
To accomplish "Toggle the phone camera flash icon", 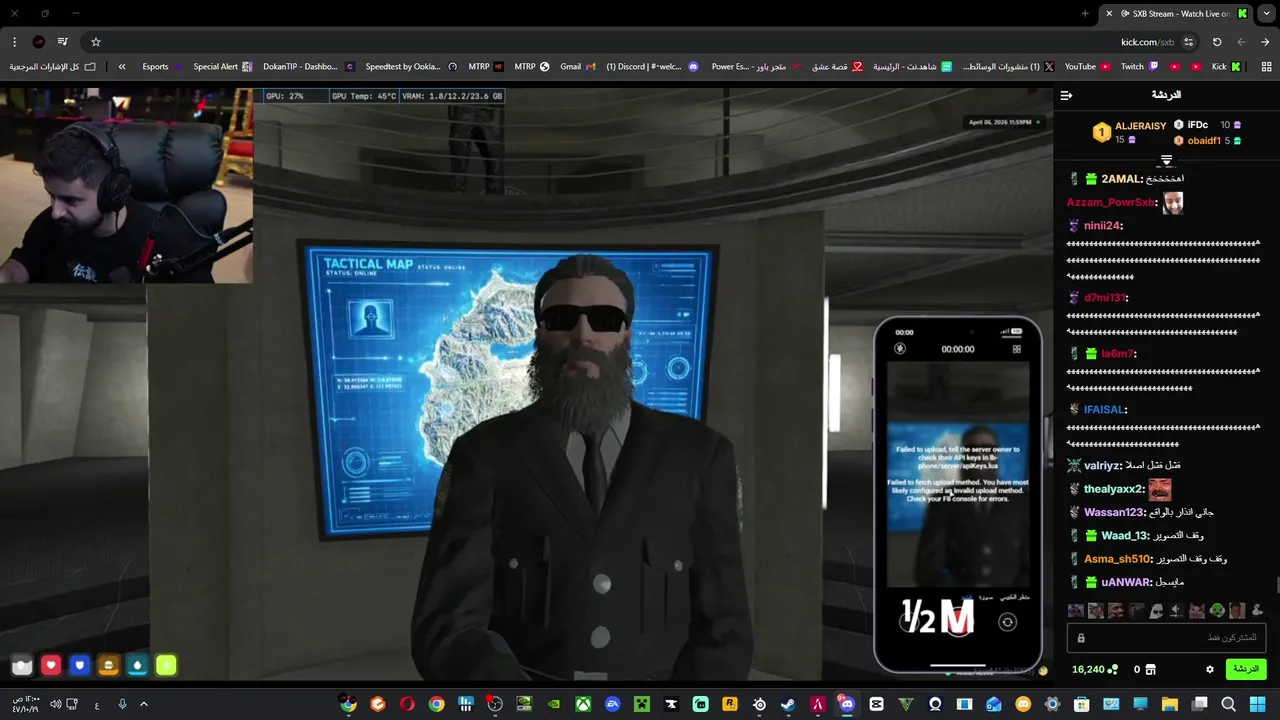I will point(900,349).
